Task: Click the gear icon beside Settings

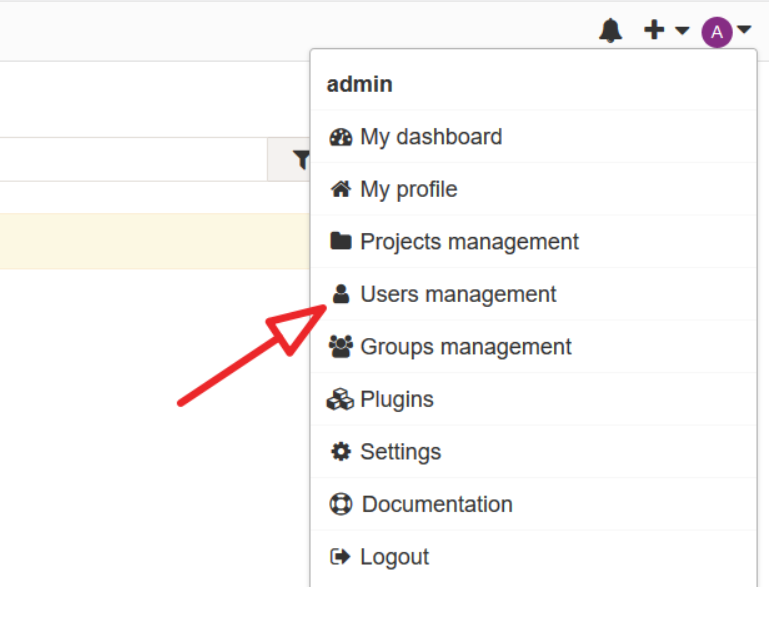Action: [341, 452]
